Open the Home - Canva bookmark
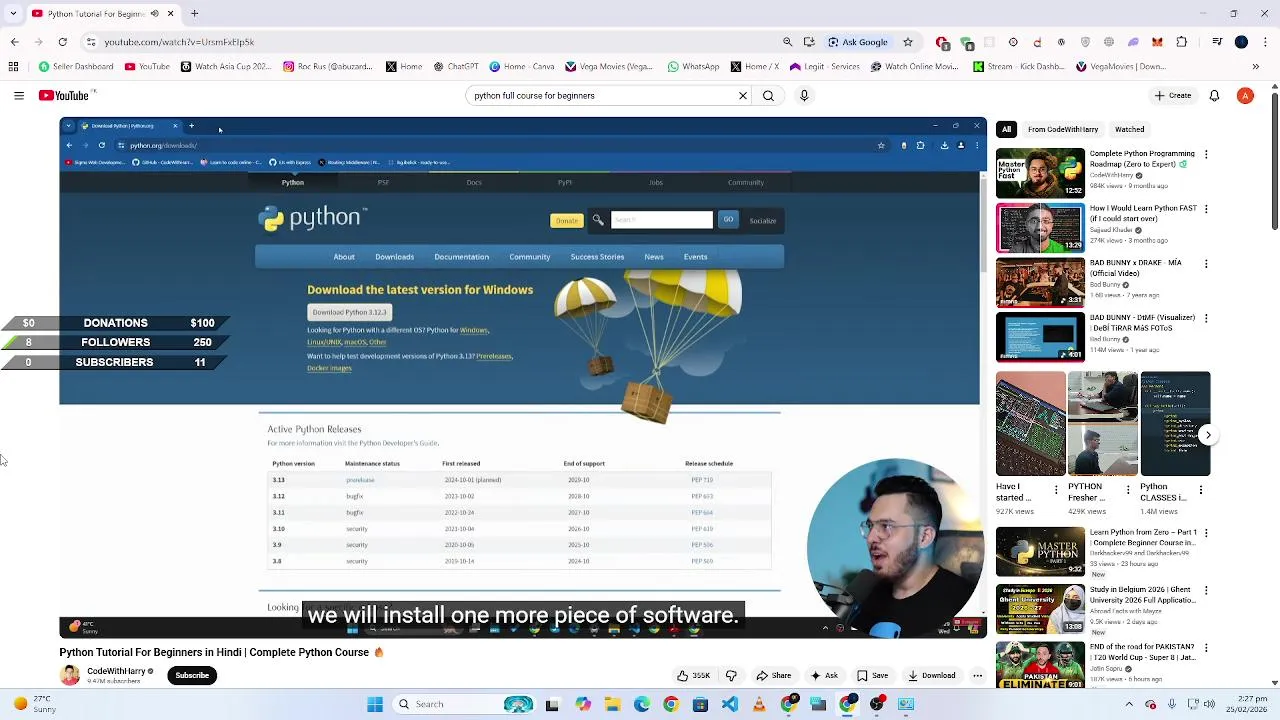Screen dimensions: 1280x720 522,67
